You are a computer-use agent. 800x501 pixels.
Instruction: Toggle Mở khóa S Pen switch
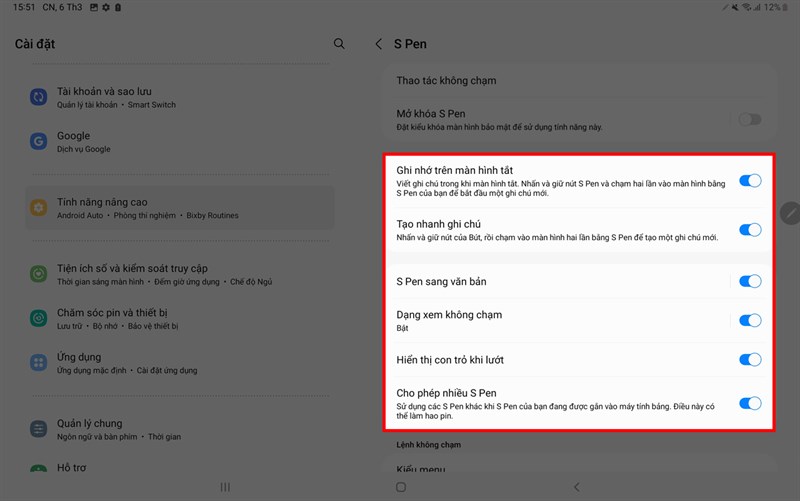click(x=750, y=119)
